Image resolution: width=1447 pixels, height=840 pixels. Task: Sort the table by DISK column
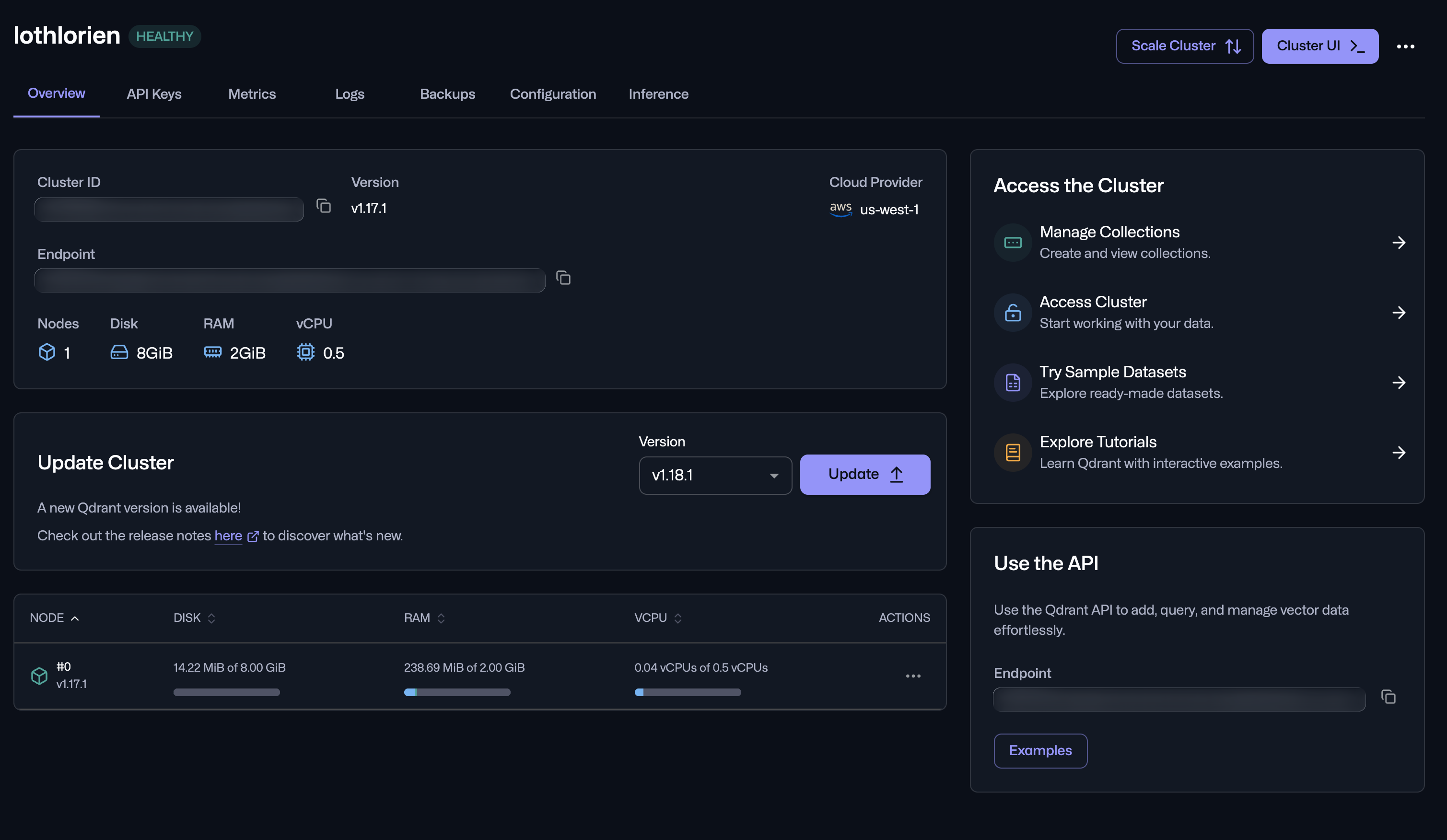point(195,618)
